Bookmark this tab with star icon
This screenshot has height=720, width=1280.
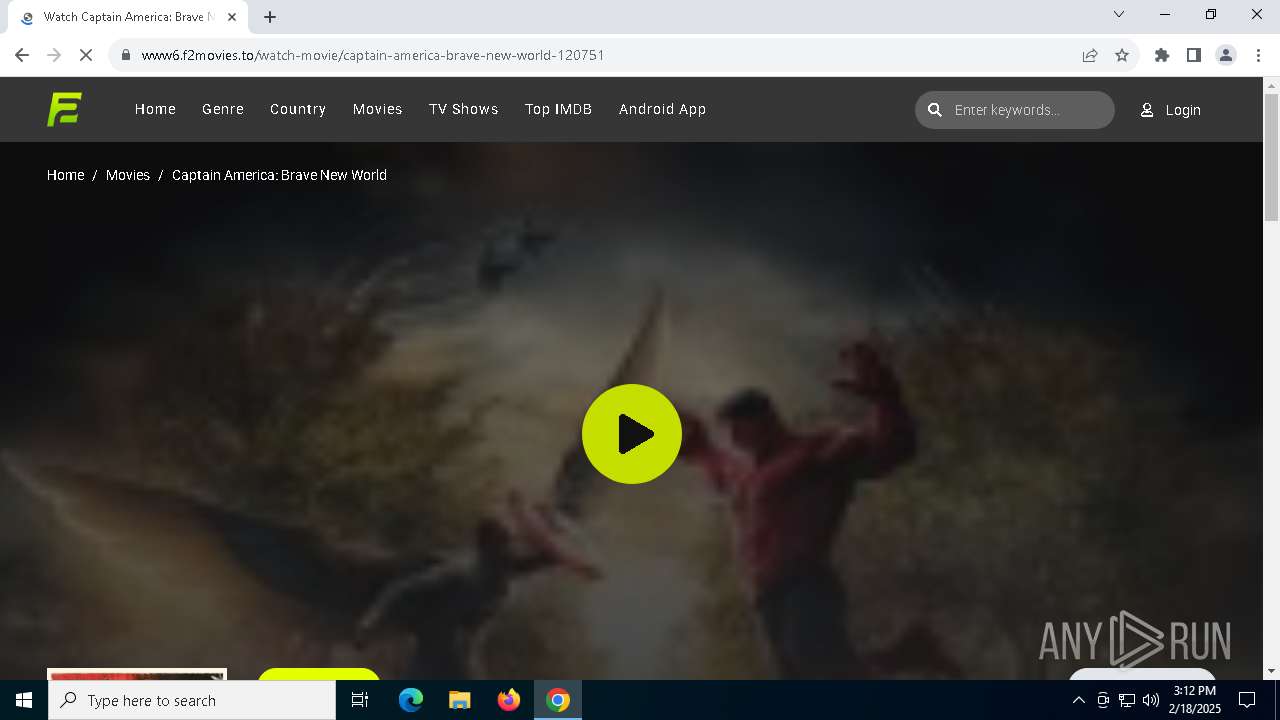(x=1122, y=55)
